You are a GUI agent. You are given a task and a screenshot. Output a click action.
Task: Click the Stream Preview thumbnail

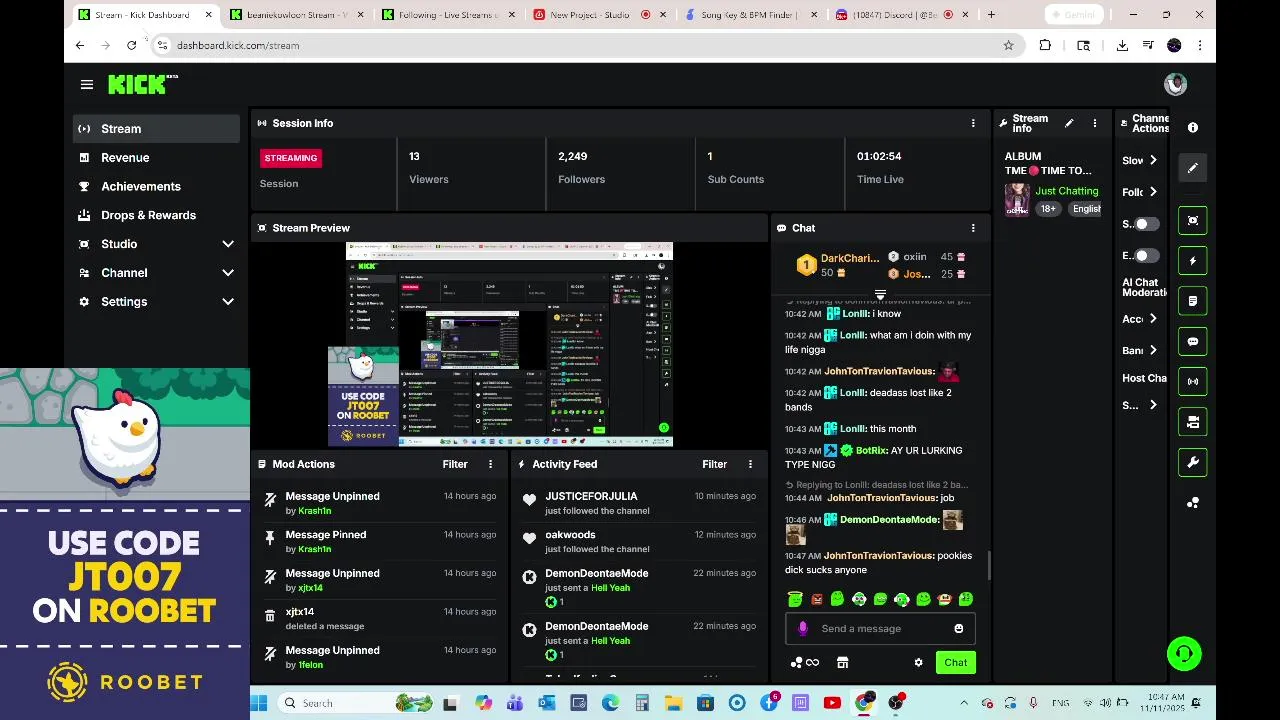[x=509, y=344]
